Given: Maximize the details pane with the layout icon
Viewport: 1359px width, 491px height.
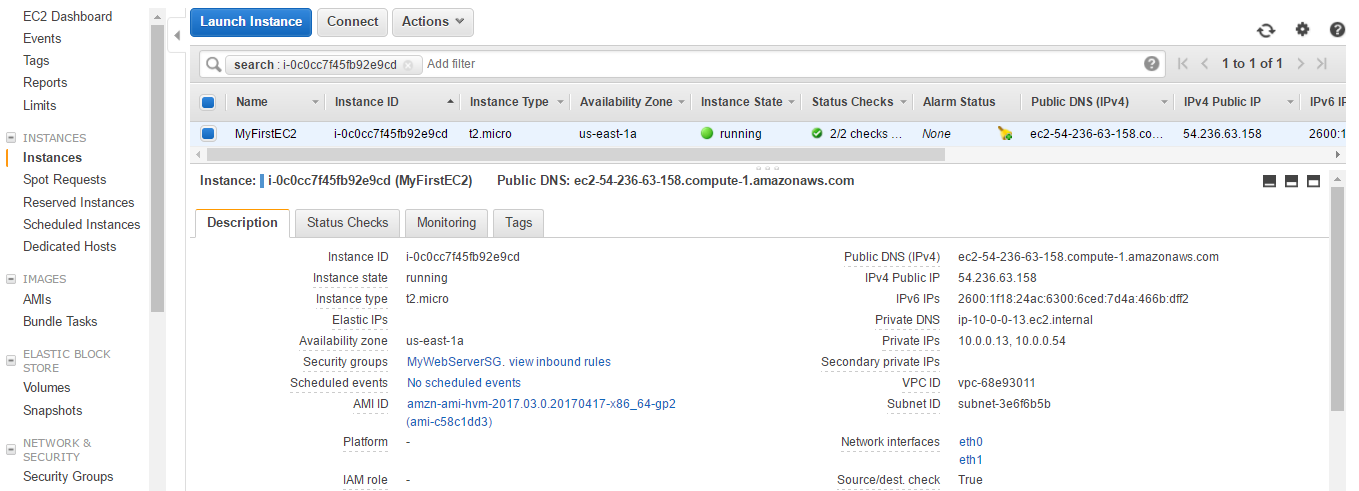Looking at the screenshot, I should pyautogui.click(x=1314, y=181).
